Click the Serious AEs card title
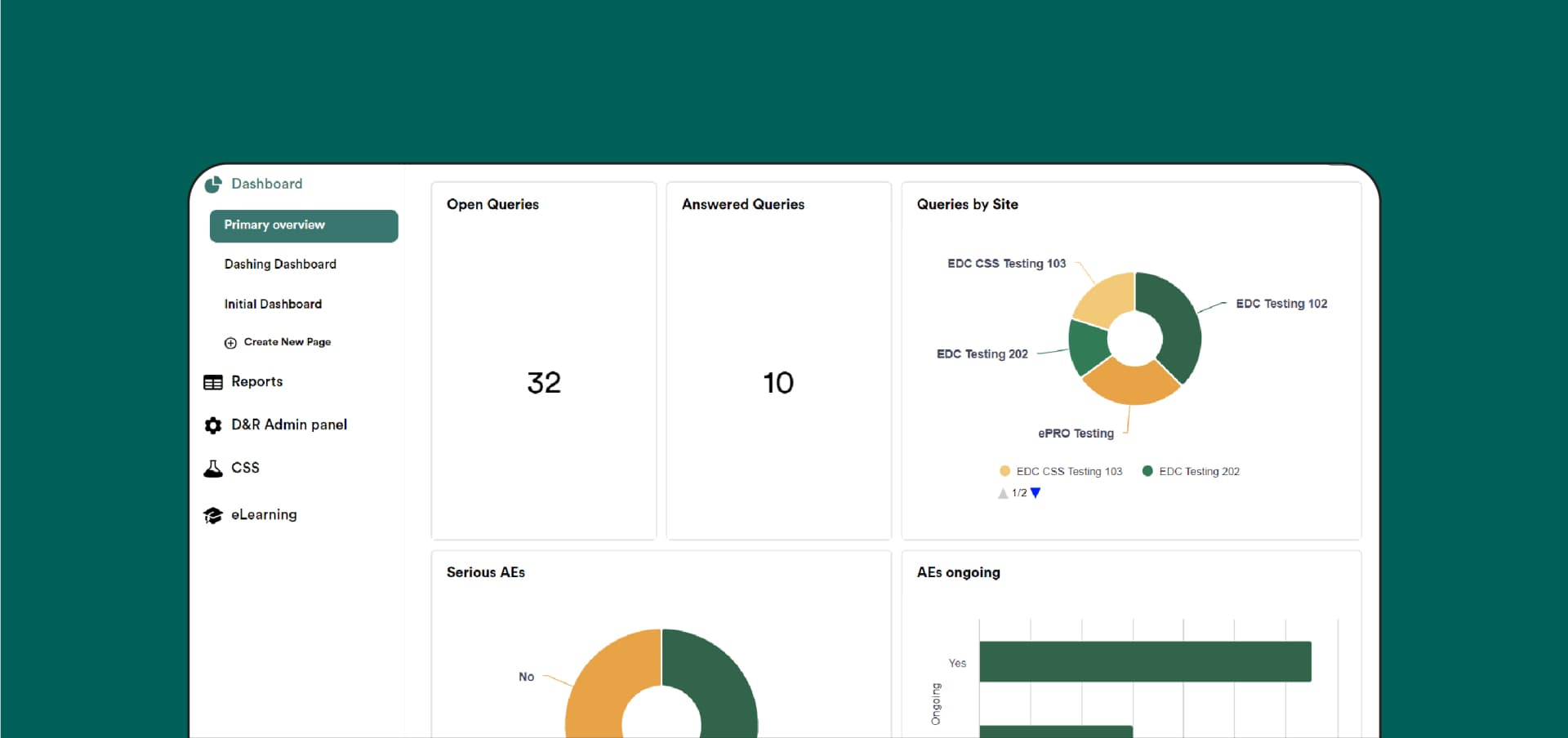 click(486, 572)
